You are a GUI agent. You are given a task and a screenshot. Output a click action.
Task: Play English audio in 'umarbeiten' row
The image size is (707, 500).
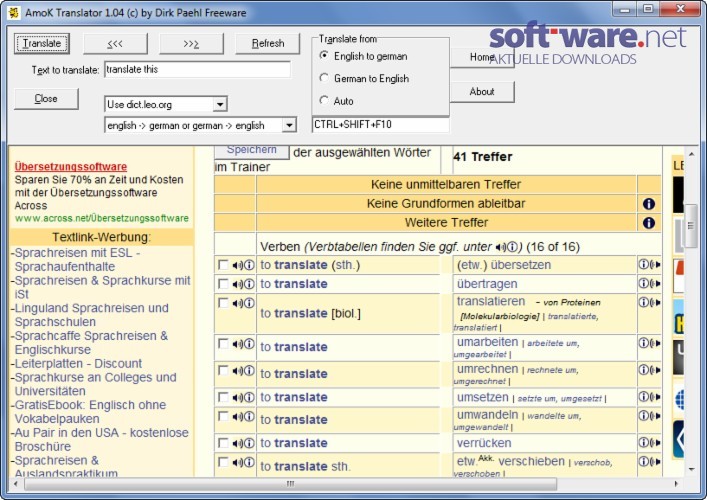(x=238, y=344)
